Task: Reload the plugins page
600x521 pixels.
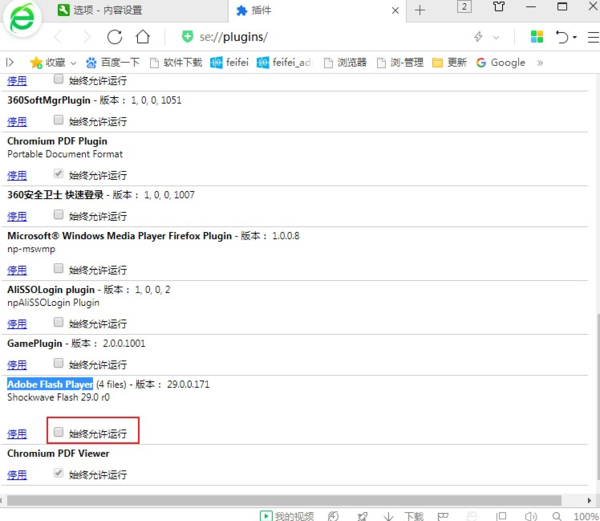Action: click(x=114, y=37)
